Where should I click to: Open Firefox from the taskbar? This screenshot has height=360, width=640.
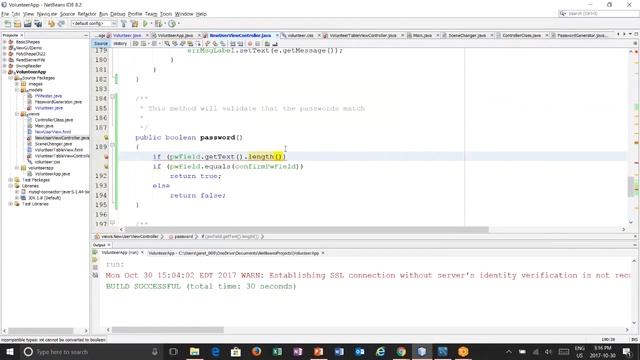(256, 351)
